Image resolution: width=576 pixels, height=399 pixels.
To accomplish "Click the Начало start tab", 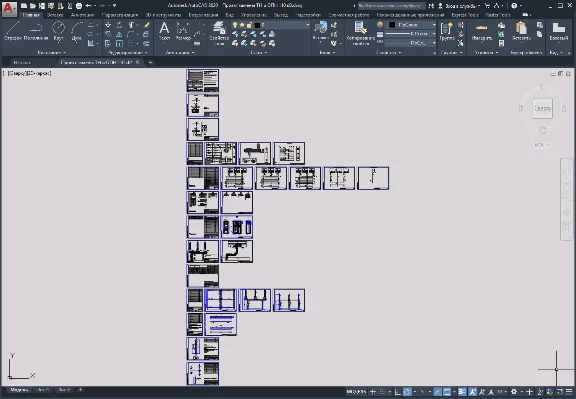I will pos(22,62).
